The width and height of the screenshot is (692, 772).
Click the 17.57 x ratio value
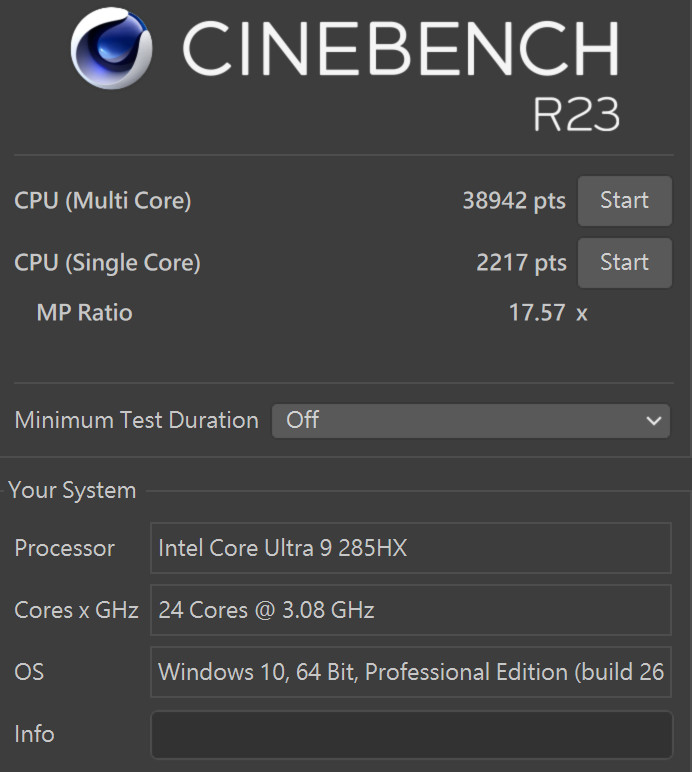(548, 313)
